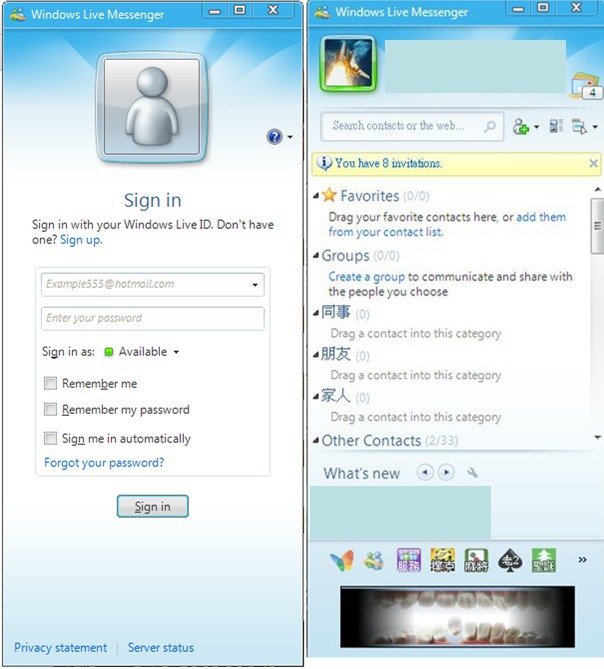Open the 撲克 poker game icon
604x669 pixels.
pos(442,560)
